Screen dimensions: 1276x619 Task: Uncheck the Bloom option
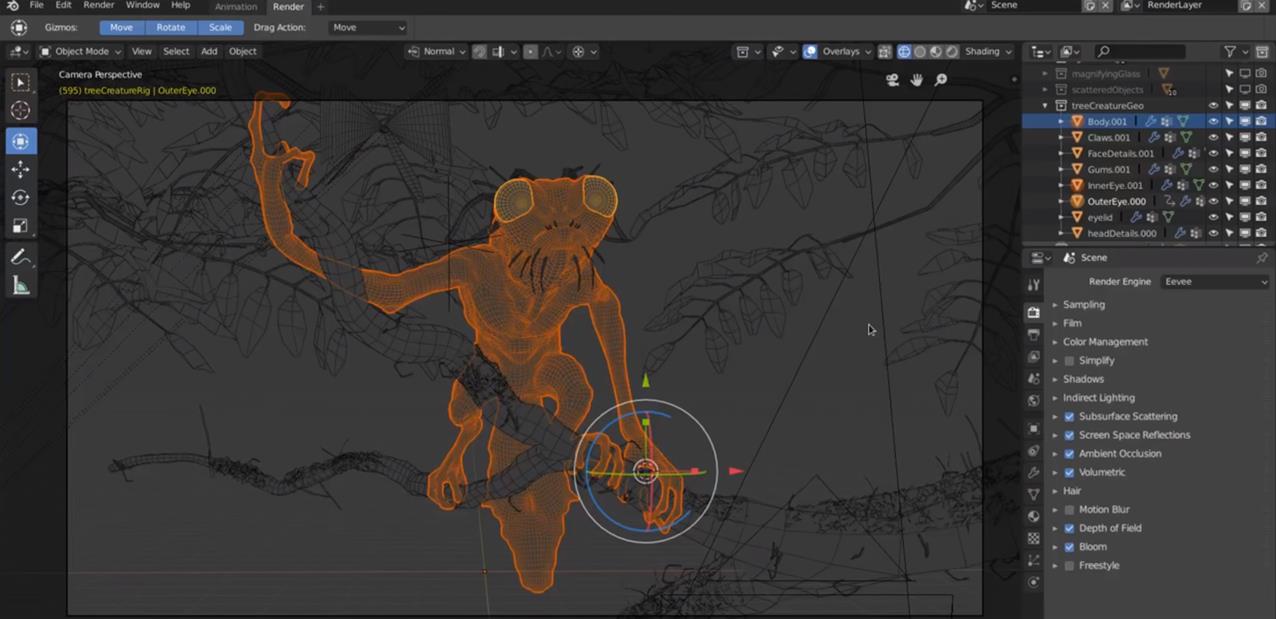point(1069,547)
